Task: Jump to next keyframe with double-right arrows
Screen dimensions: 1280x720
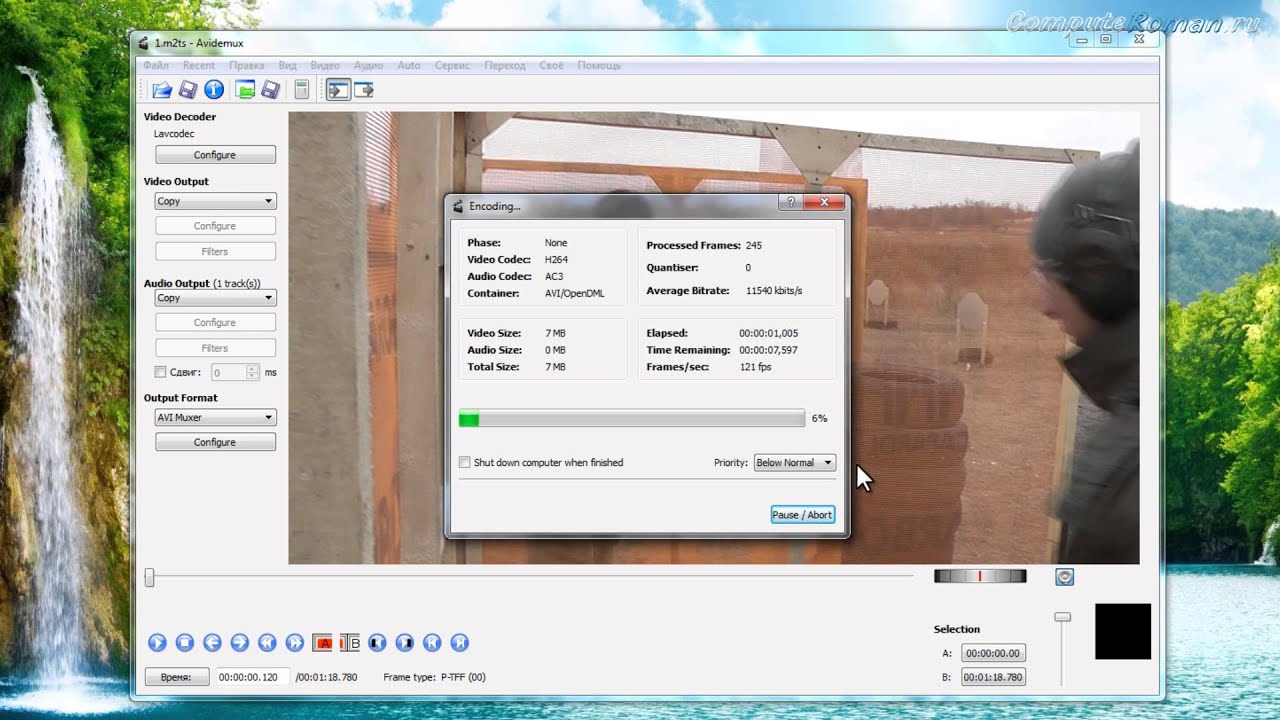Action: tap(294, 643)
